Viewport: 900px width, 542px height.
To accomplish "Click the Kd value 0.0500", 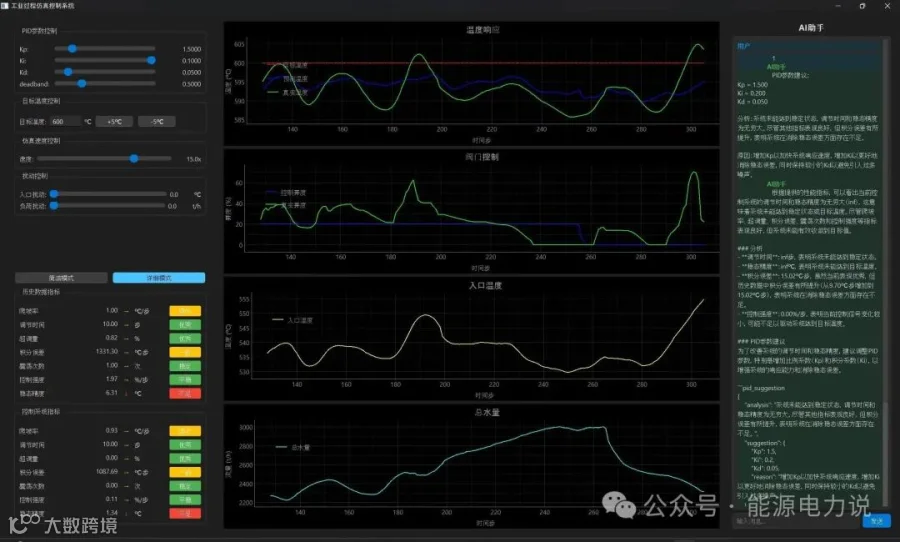I will pos(192,72).
